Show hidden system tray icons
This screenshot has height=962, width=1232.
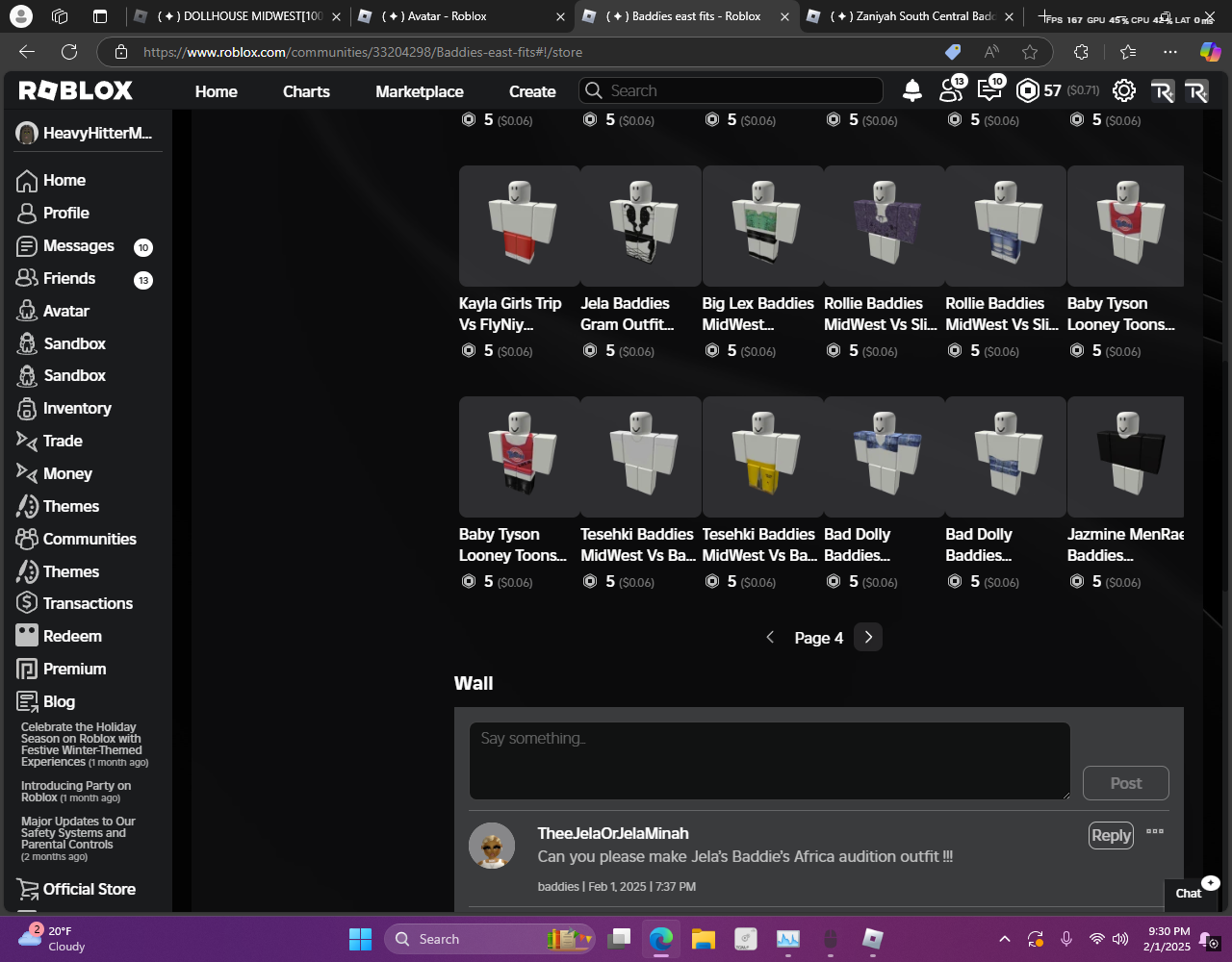[x=1004, y=939]
